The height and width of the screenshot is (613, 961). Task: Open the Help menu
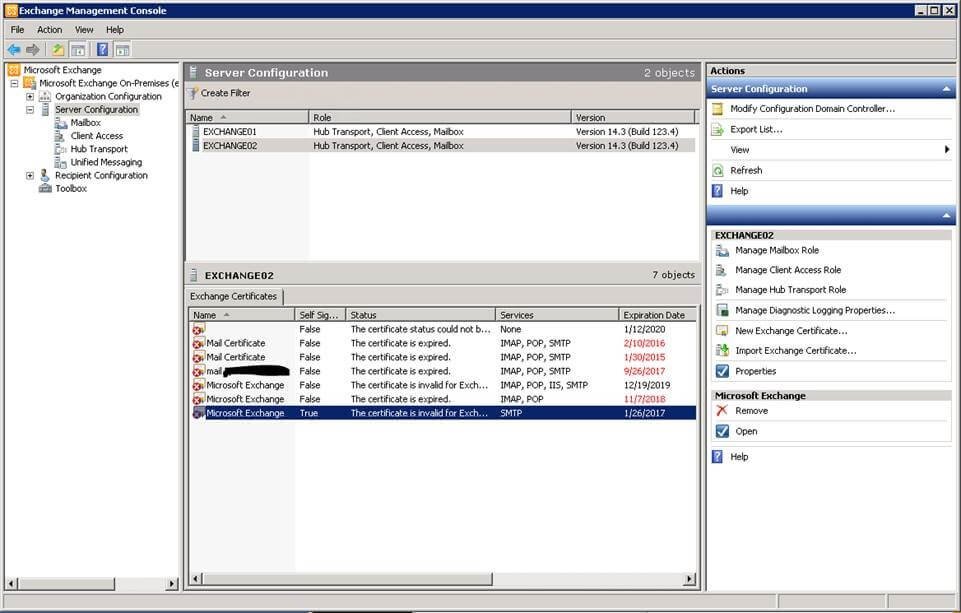115,29
